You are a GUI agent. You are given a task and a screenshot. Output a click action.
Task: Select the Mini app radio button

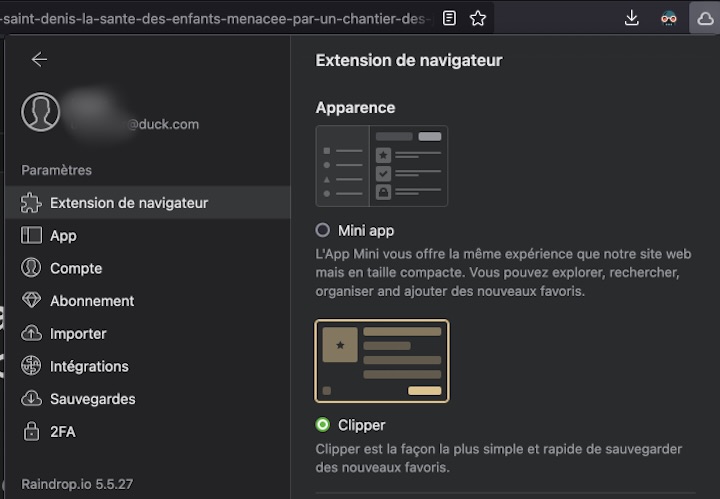tap(323, 230)
